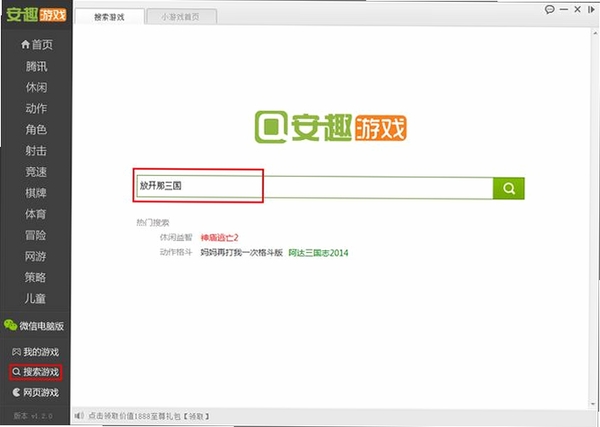The image size is (600, 427).
Task: Switch to the 小游戏首页 tab
Action: [181, 17]
